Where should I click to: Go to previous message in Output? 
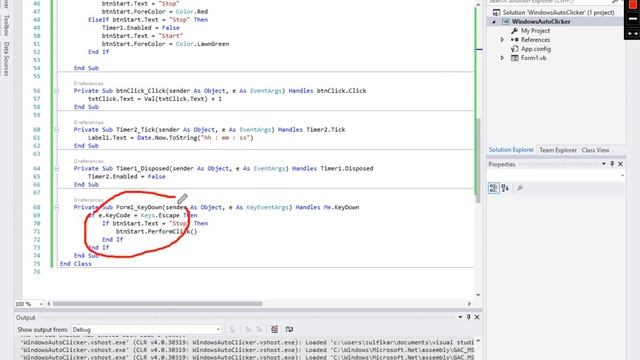[248, 329]
